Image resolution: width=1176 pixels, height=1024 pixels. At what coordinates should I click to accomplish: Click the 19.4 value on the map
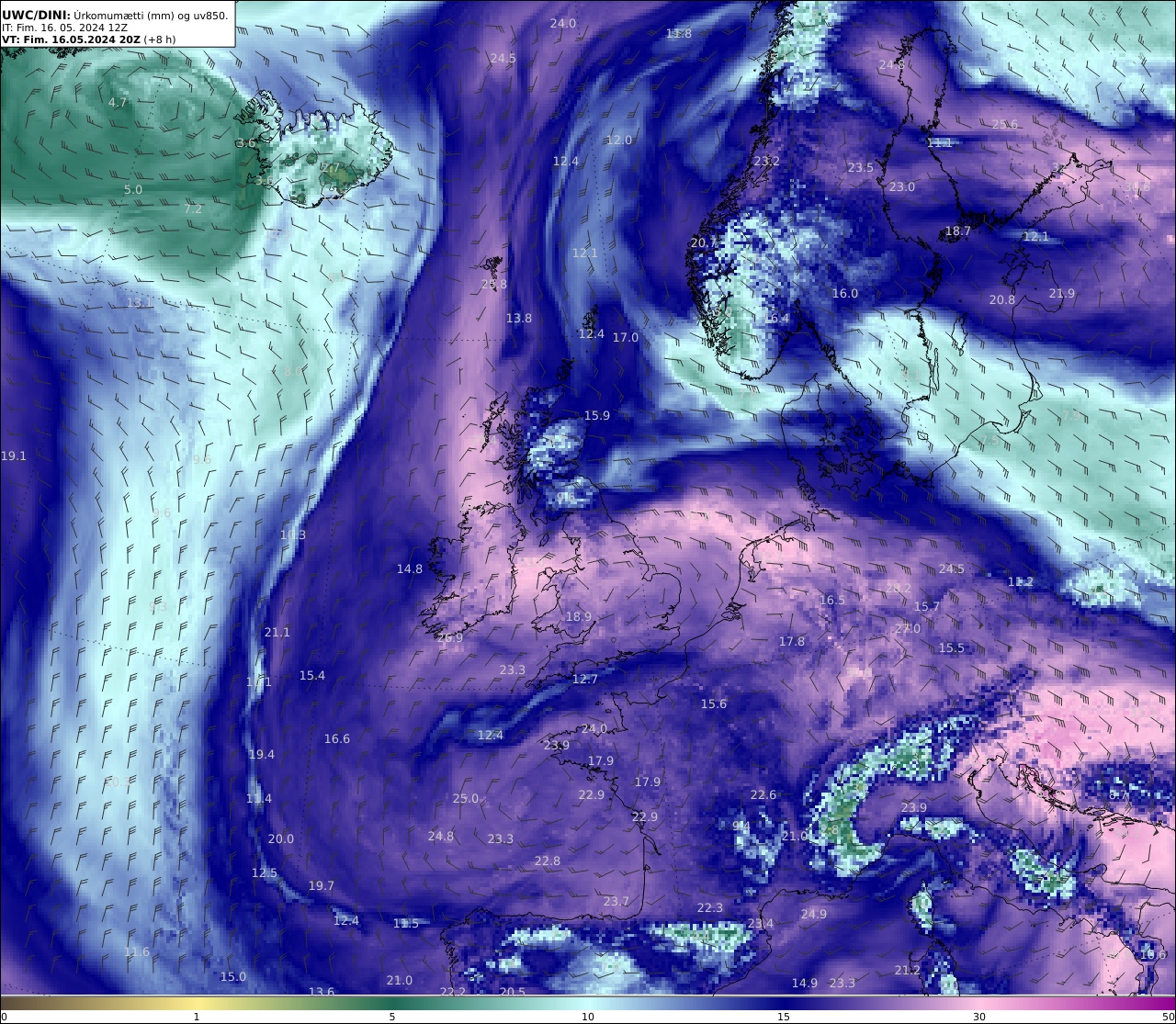click(262, 754)
